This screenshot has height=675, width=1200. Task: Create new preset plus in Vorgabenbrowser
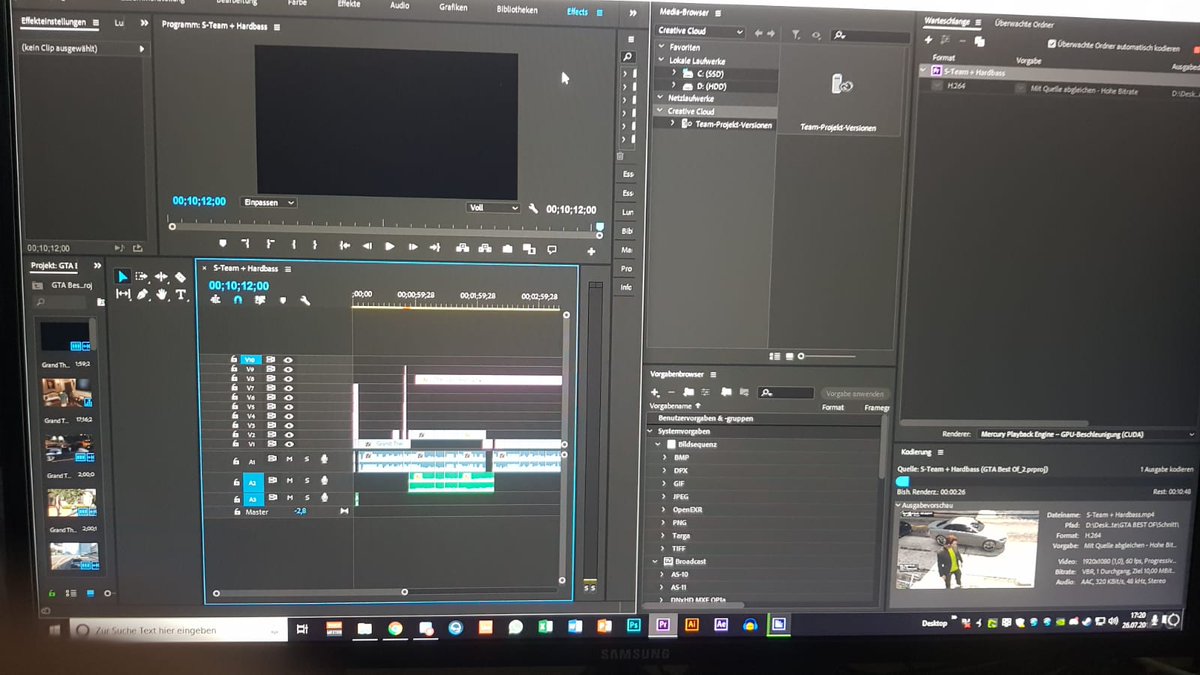(655, 392)
